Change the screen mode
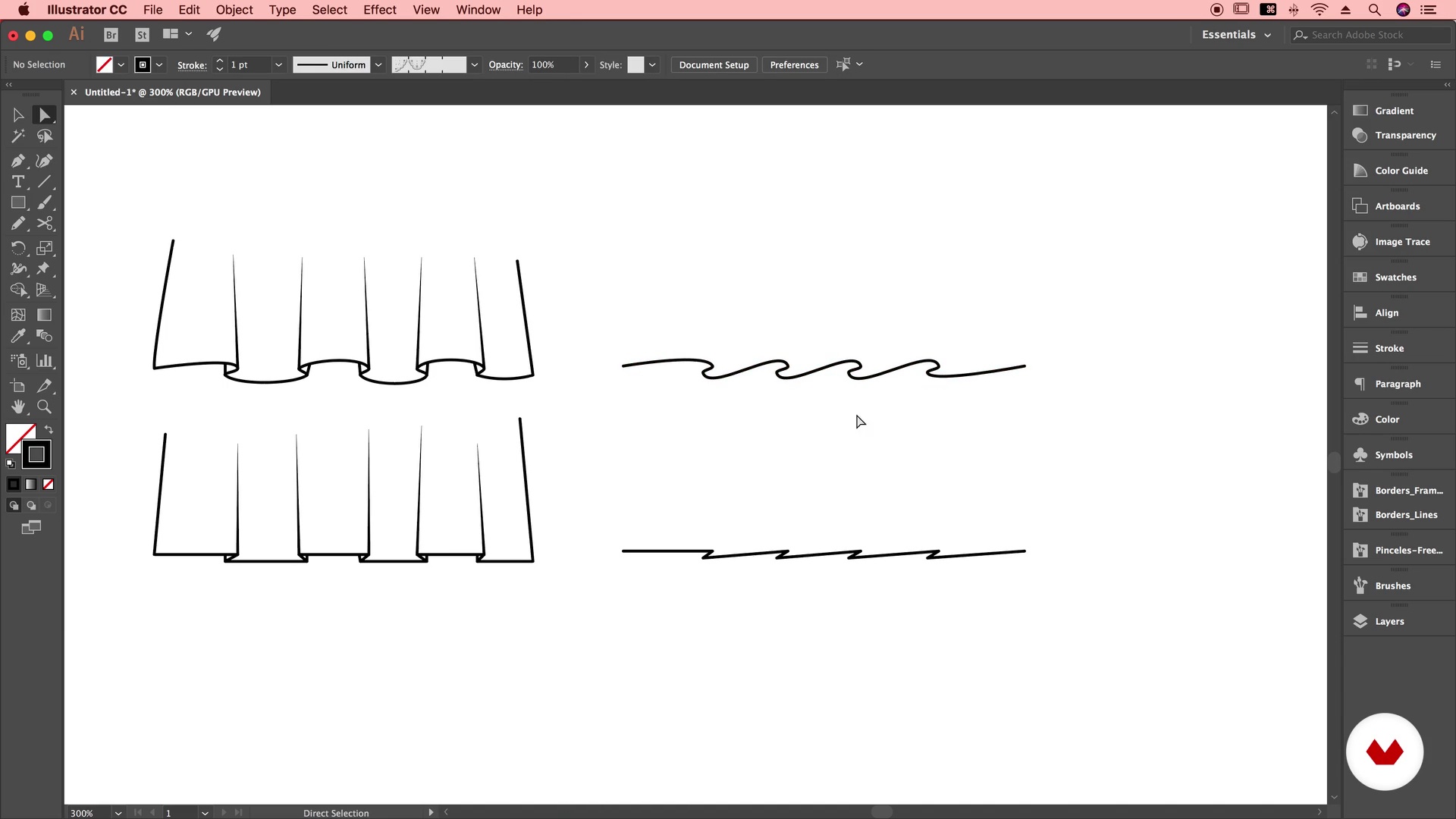The image size is (1456, 819). [x=31, y=528]
